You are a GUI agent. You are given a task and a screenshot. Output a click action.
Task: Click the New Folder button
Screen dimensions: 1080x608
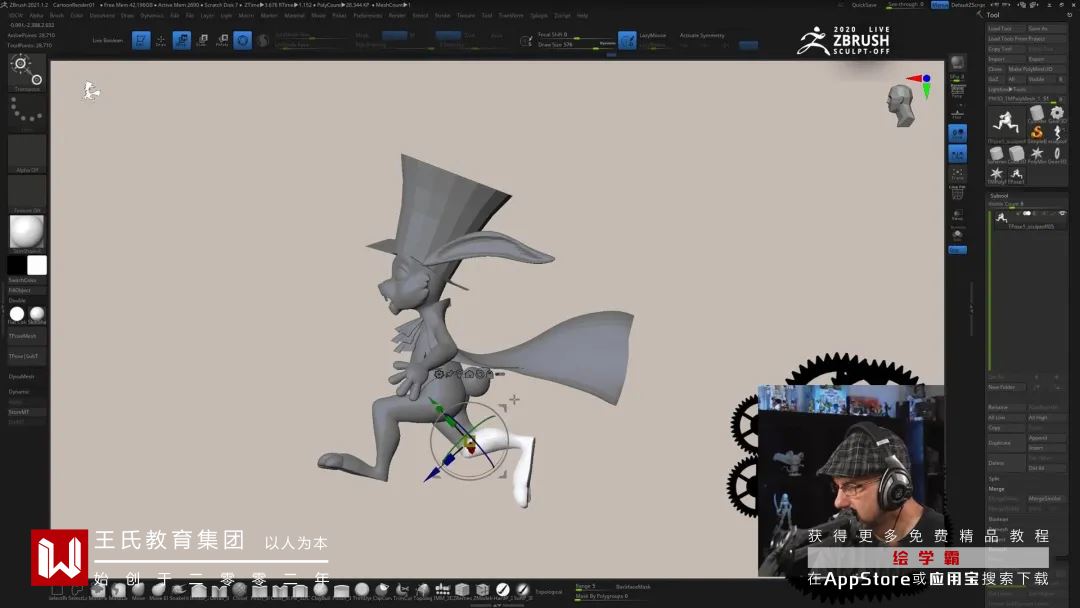pyautogui.click(x=1006, y=387)
